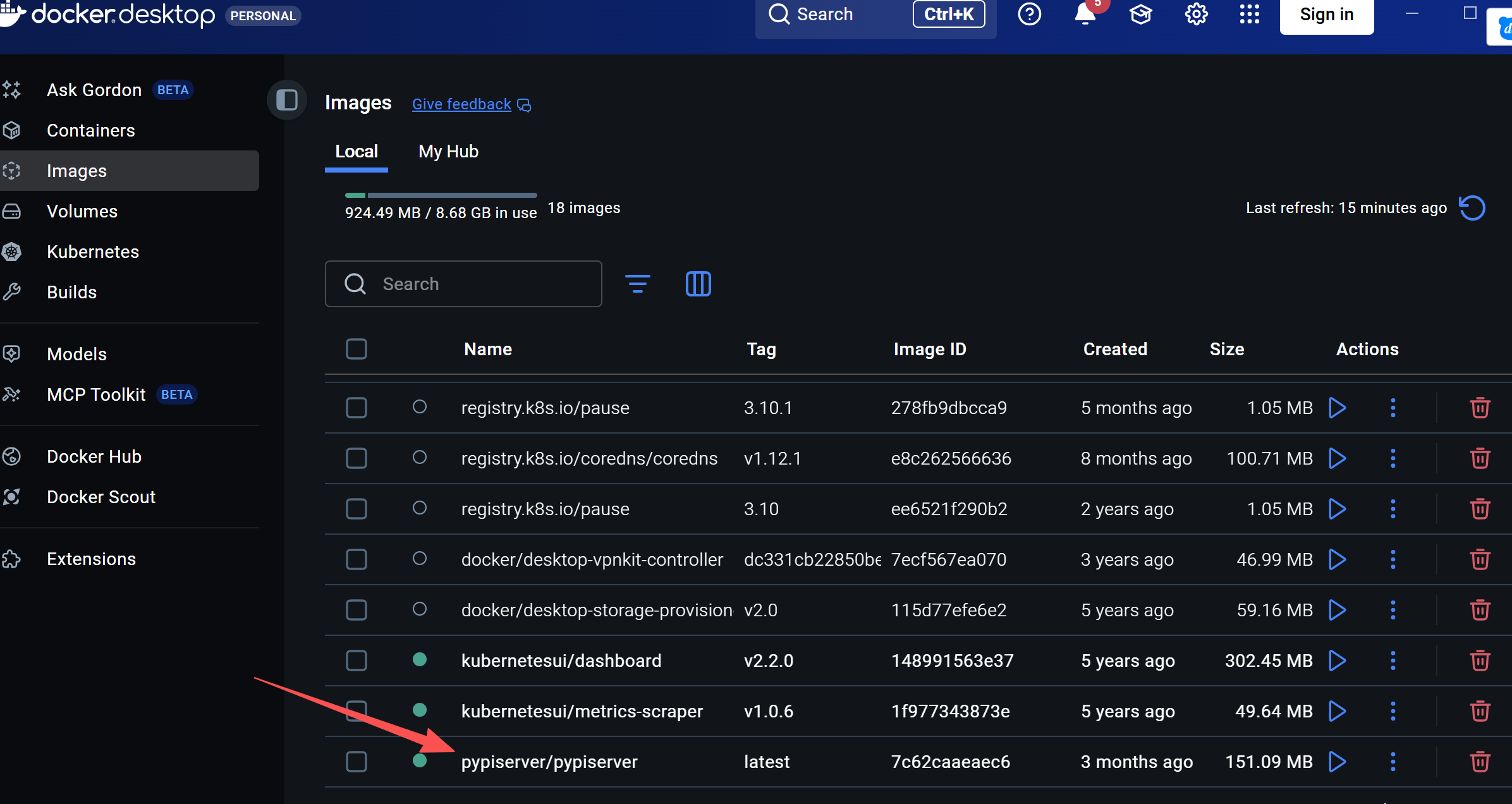Select all images checkbox in header

357,349
